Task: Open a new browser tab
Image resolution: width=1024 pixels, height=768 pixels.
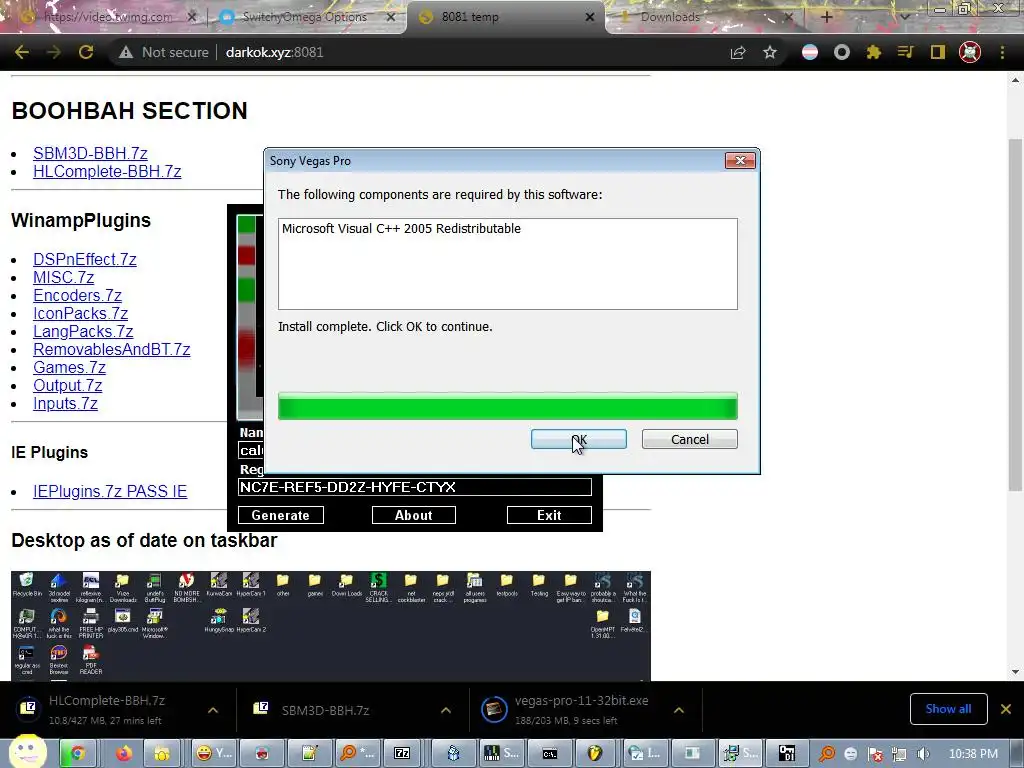Action: click(x=826, y=17)
